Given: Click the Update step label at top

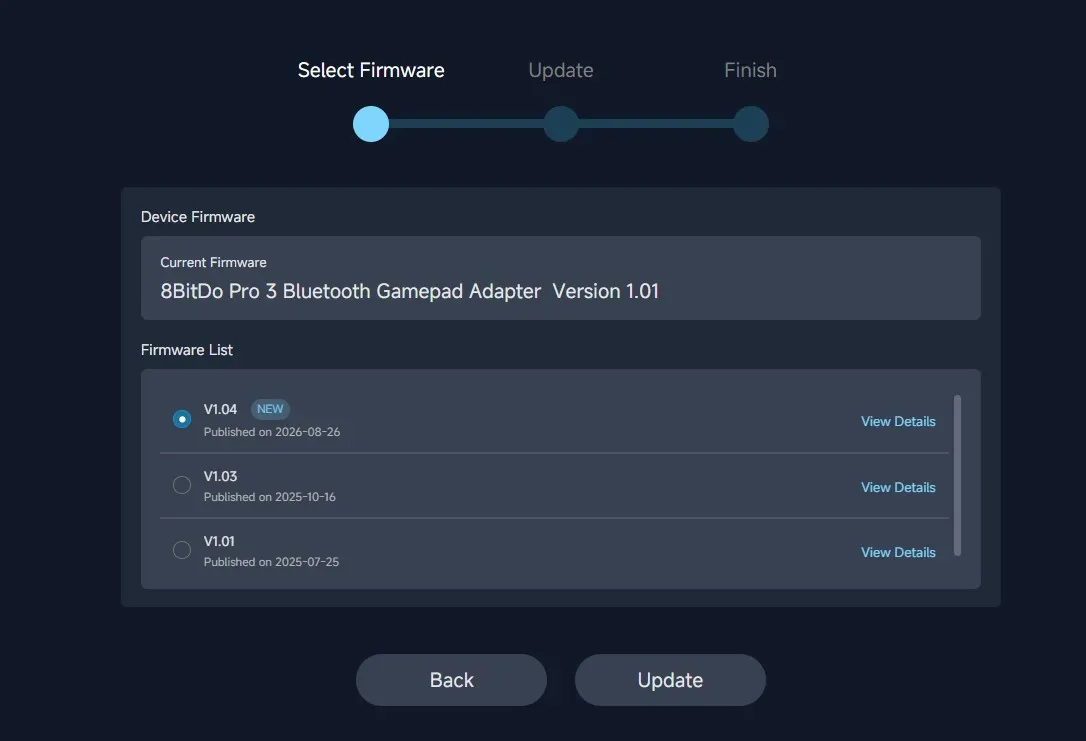Looking at the screenshot, I should point(560,70).
